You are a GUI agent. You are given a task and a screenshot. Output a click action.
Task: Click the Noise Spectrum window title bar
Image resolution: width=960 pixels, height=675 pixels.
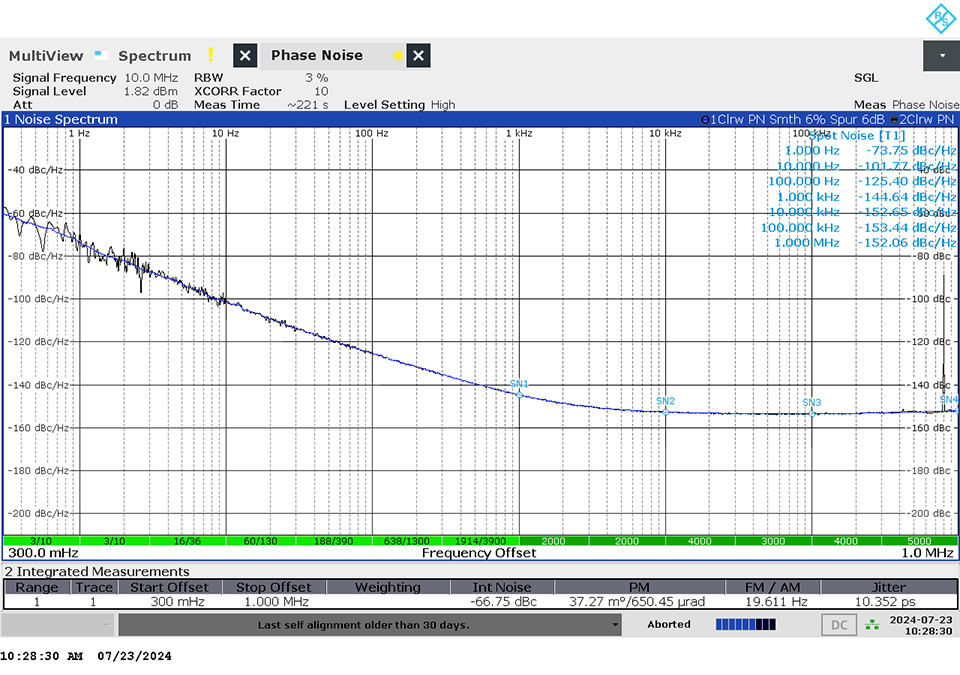[300, 119]
